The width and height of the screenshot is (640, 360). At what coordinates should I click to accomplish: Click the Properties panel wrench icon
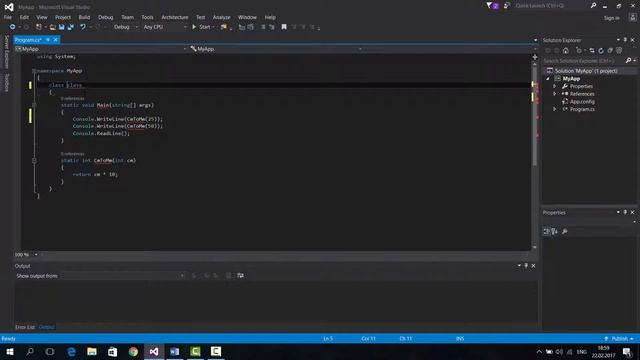[x=565, y=231]
